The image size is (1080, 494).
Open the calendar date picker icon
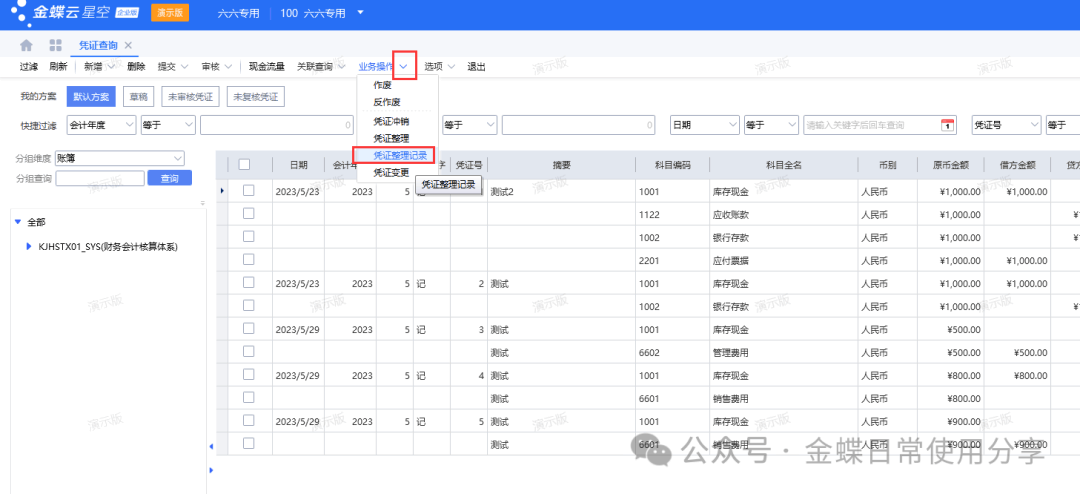click(x=947, y=125)
